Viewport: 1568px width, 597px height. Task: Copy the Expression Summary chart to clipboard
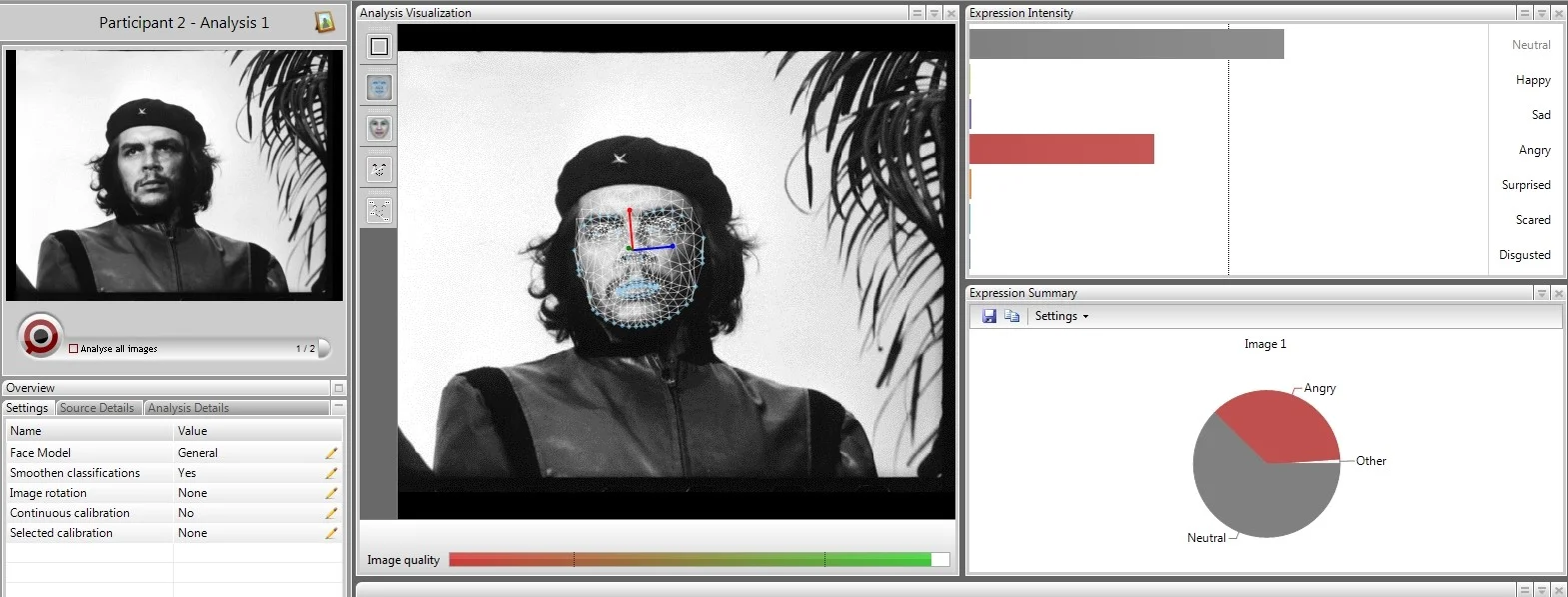click(x=1012, y=316)
